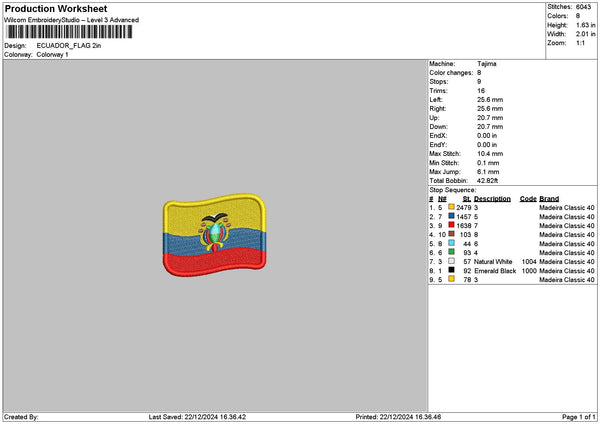Image resolution: width=600 pixels, height=424 pixels.
Task: Click the 'Description' column header
Action: (492, 199)
